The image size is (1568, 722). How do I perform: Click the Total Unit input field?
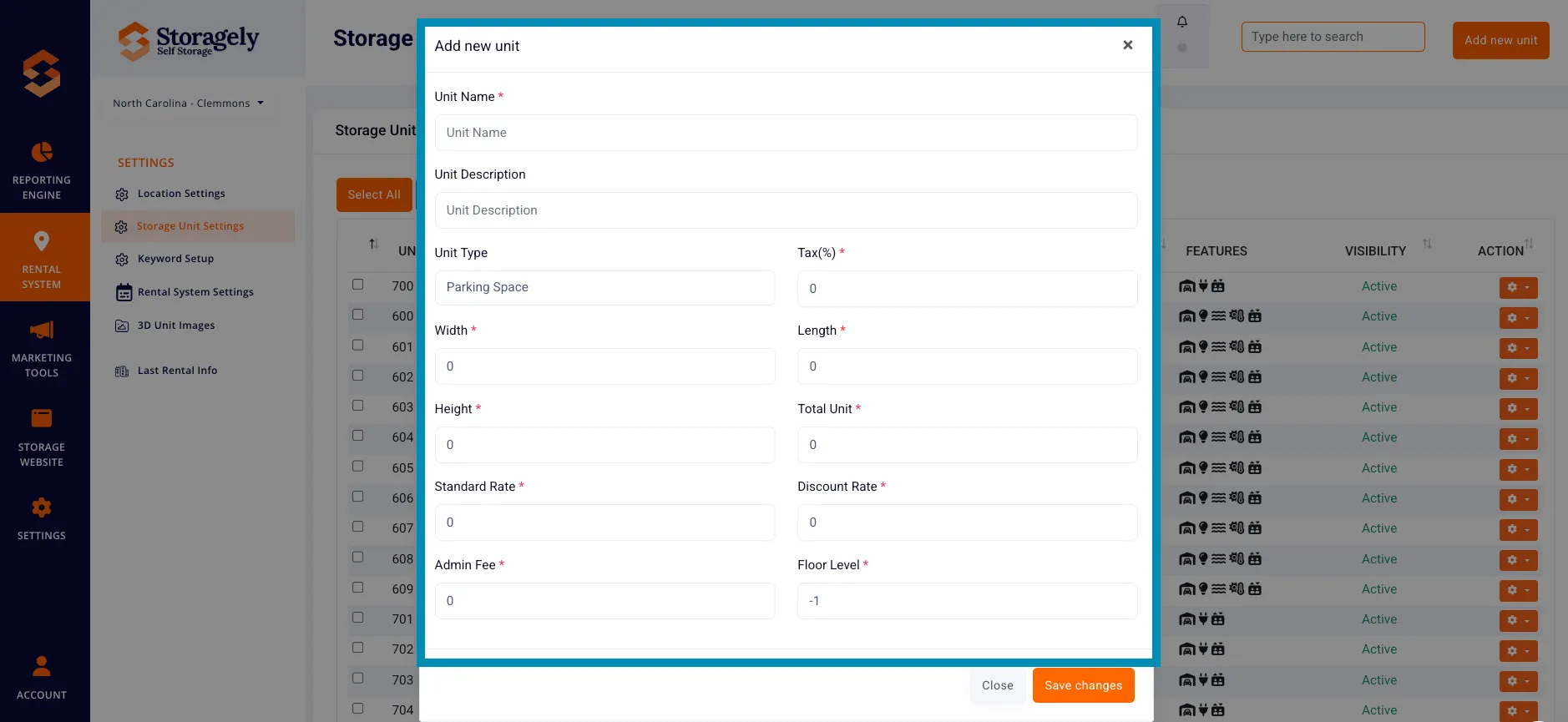point(967,445)
